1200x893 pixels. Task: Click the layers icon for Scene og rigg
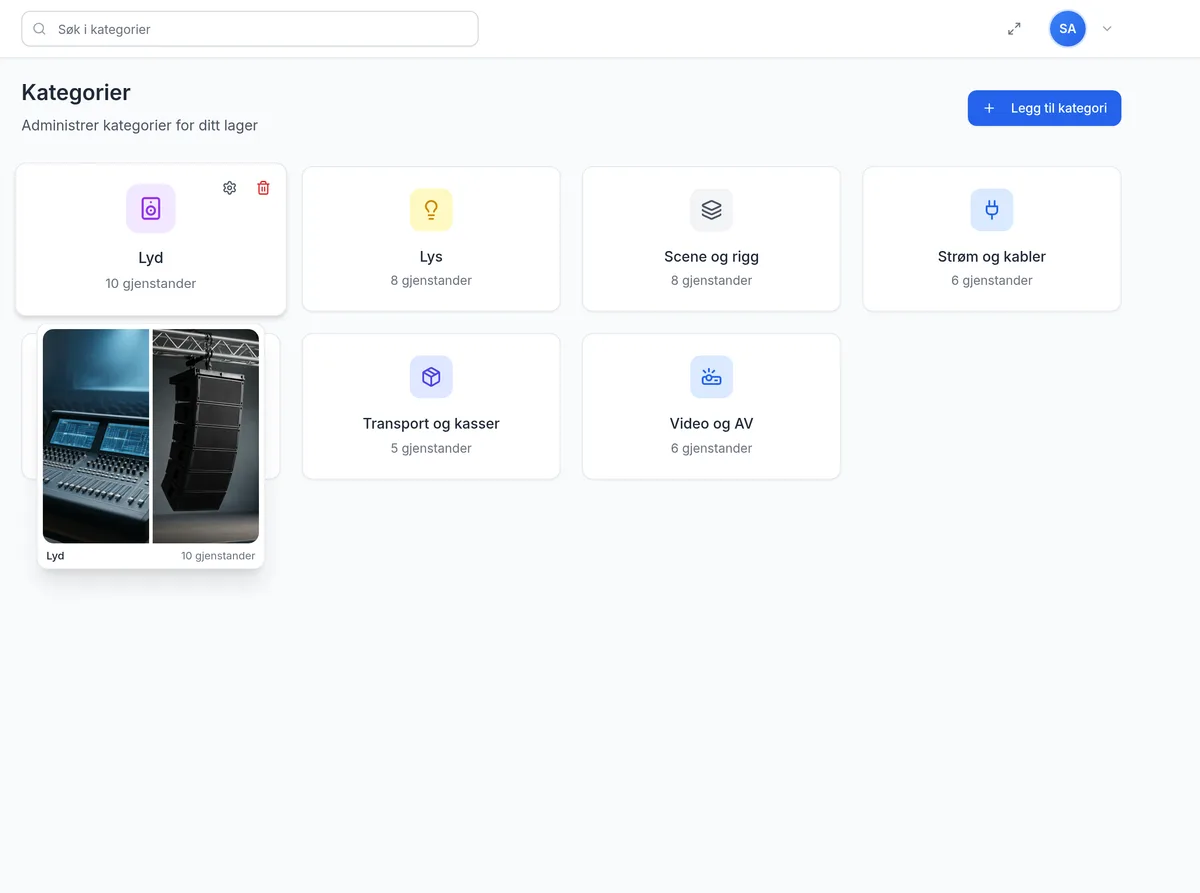pos(711,210)
